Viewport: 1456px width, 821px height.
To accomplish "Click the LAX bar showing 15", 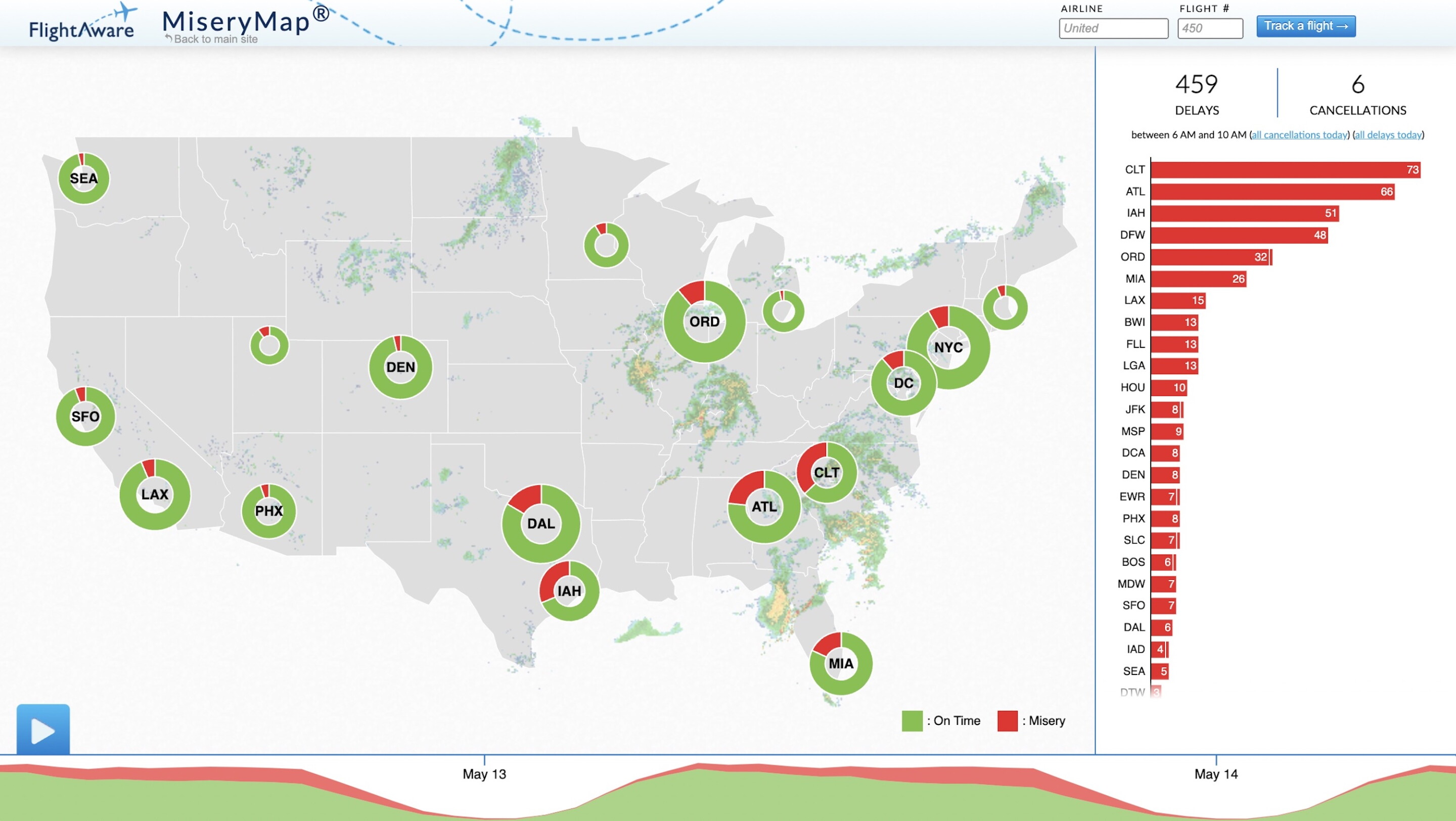I will click(x=1178, y=300).
